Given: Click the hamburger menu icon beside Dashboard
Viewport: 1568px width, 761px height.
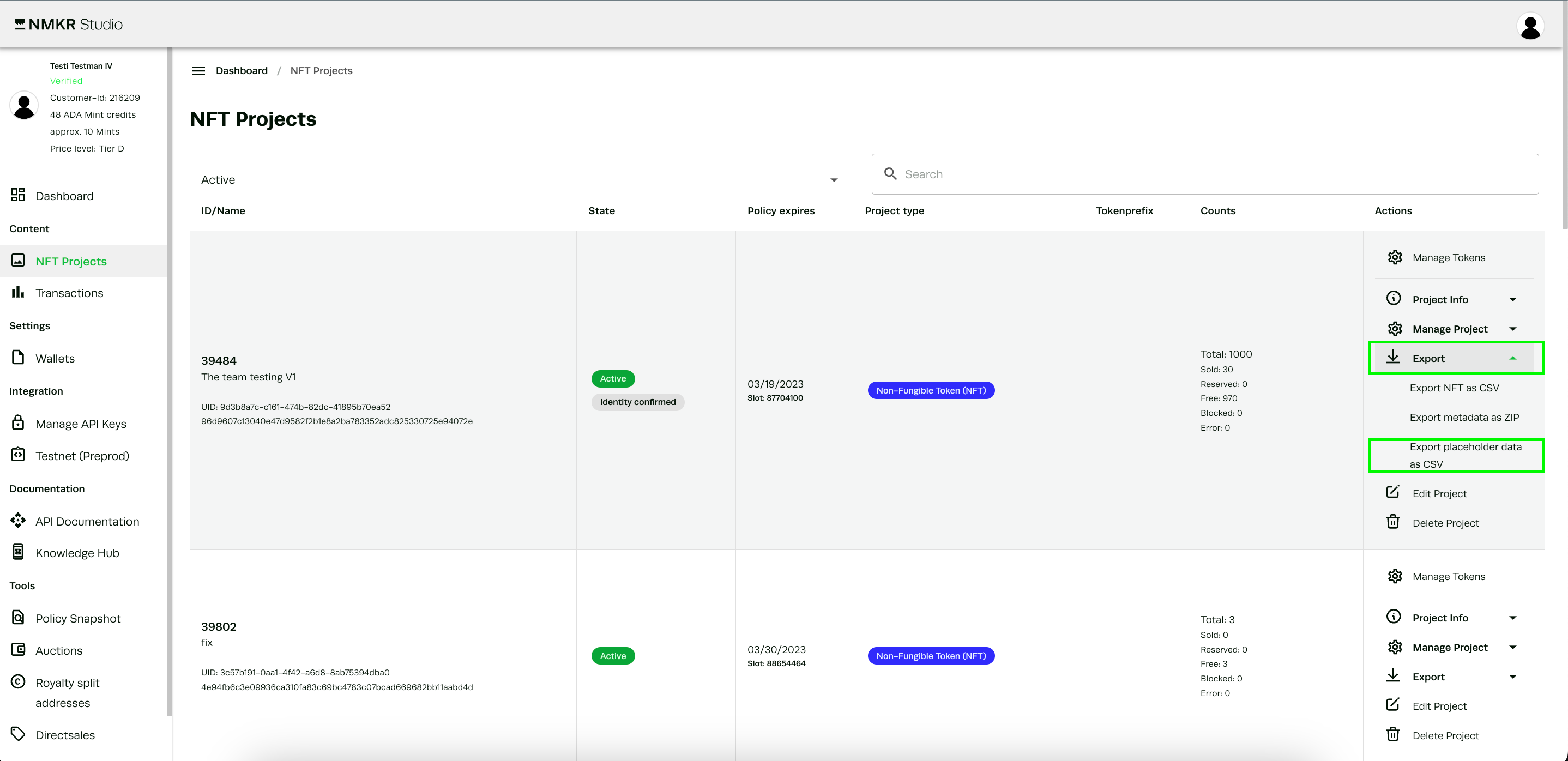Looking at the screenshot, I should (x=198, y=71).
